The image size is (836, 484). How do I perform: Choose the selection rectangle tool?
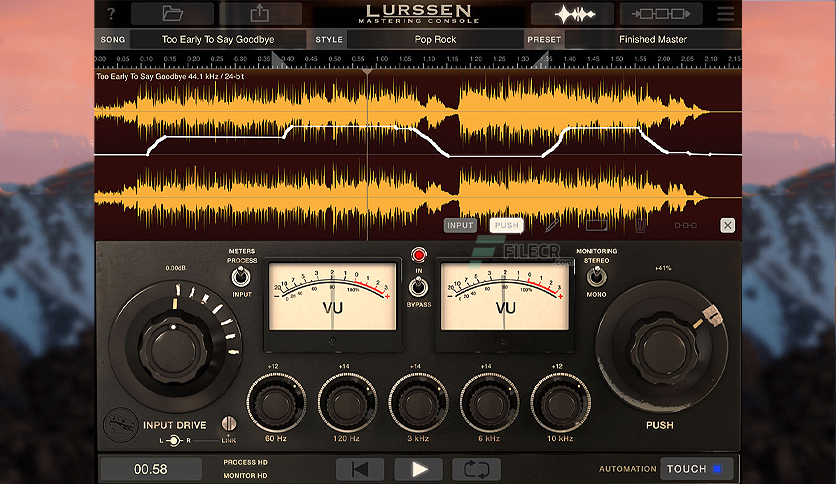coord(597,225)
